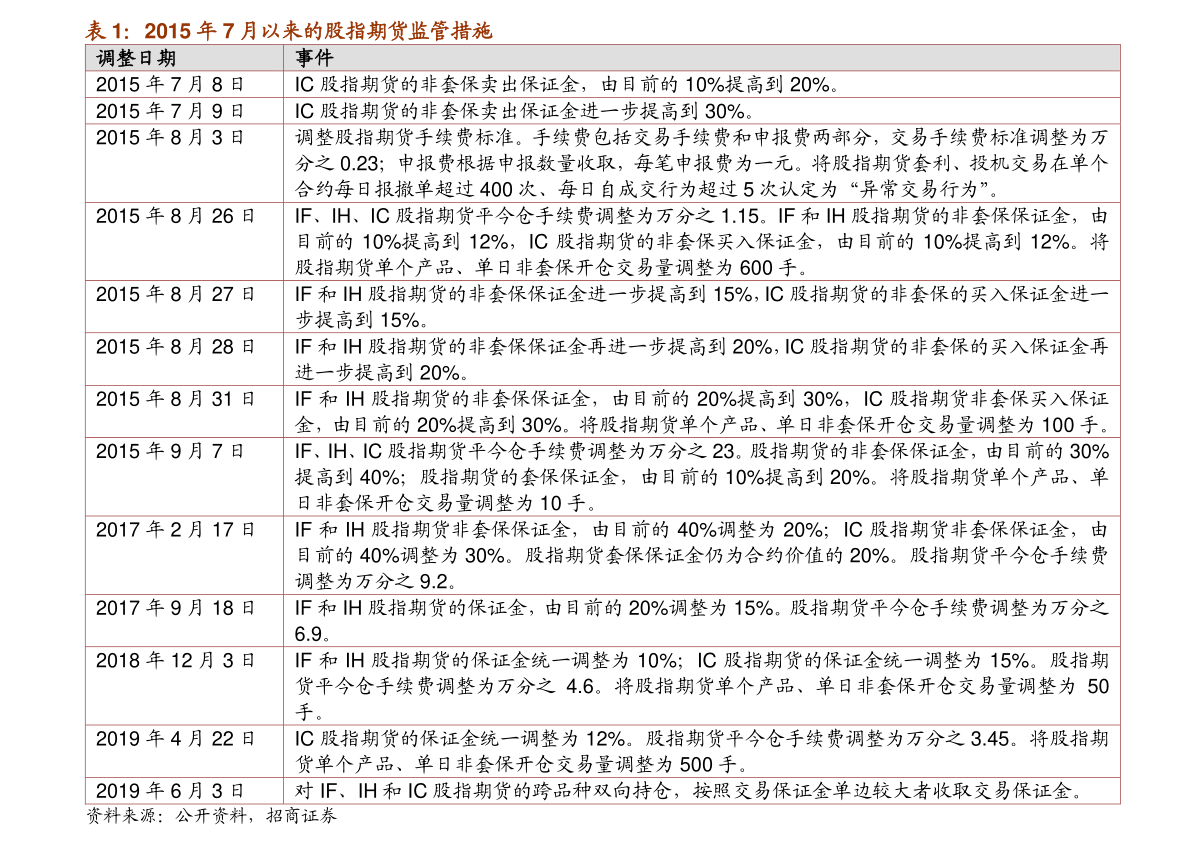Click the Aug 28 event line '再进一步提高到20%'
The image size is (1191, 846).
[701, 346]
